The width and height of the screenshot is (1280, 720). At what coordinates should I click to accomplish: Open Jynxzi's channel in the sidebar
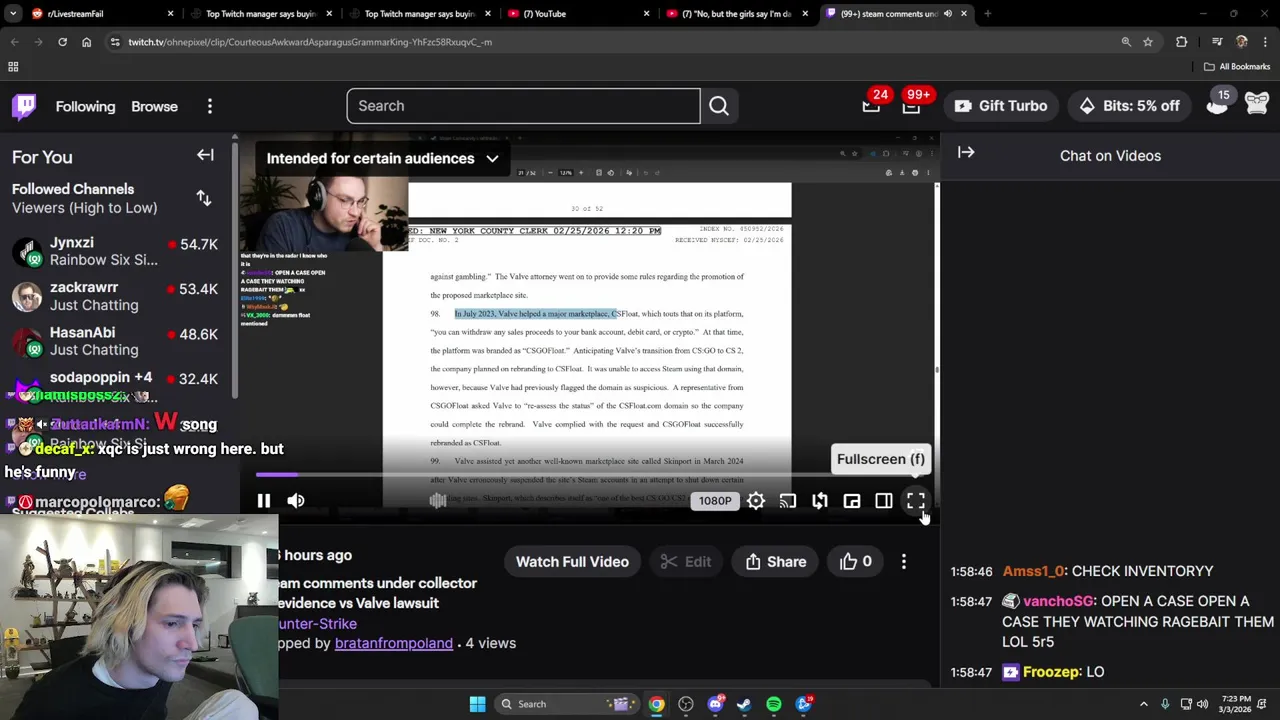coord(116,251)
